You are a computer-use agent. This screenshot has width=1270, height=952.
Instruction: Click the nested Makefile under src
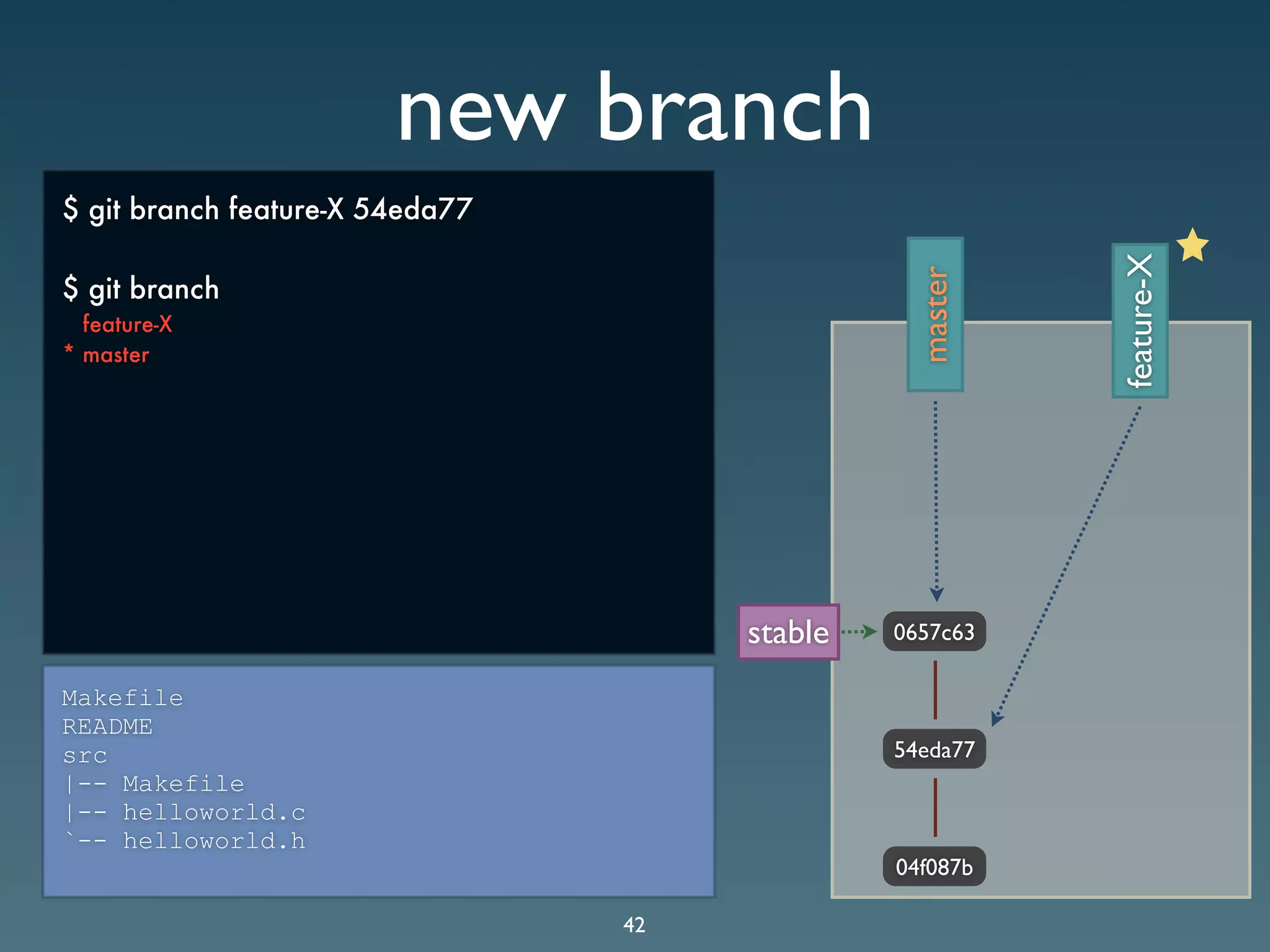point(183,784)
